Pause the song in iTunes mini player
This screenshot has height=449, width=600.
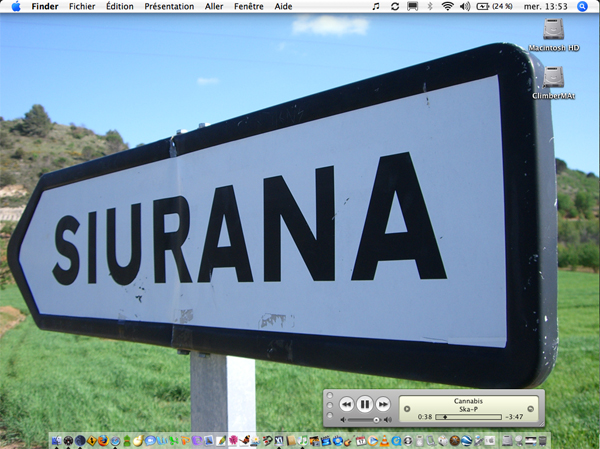[365, 404]
